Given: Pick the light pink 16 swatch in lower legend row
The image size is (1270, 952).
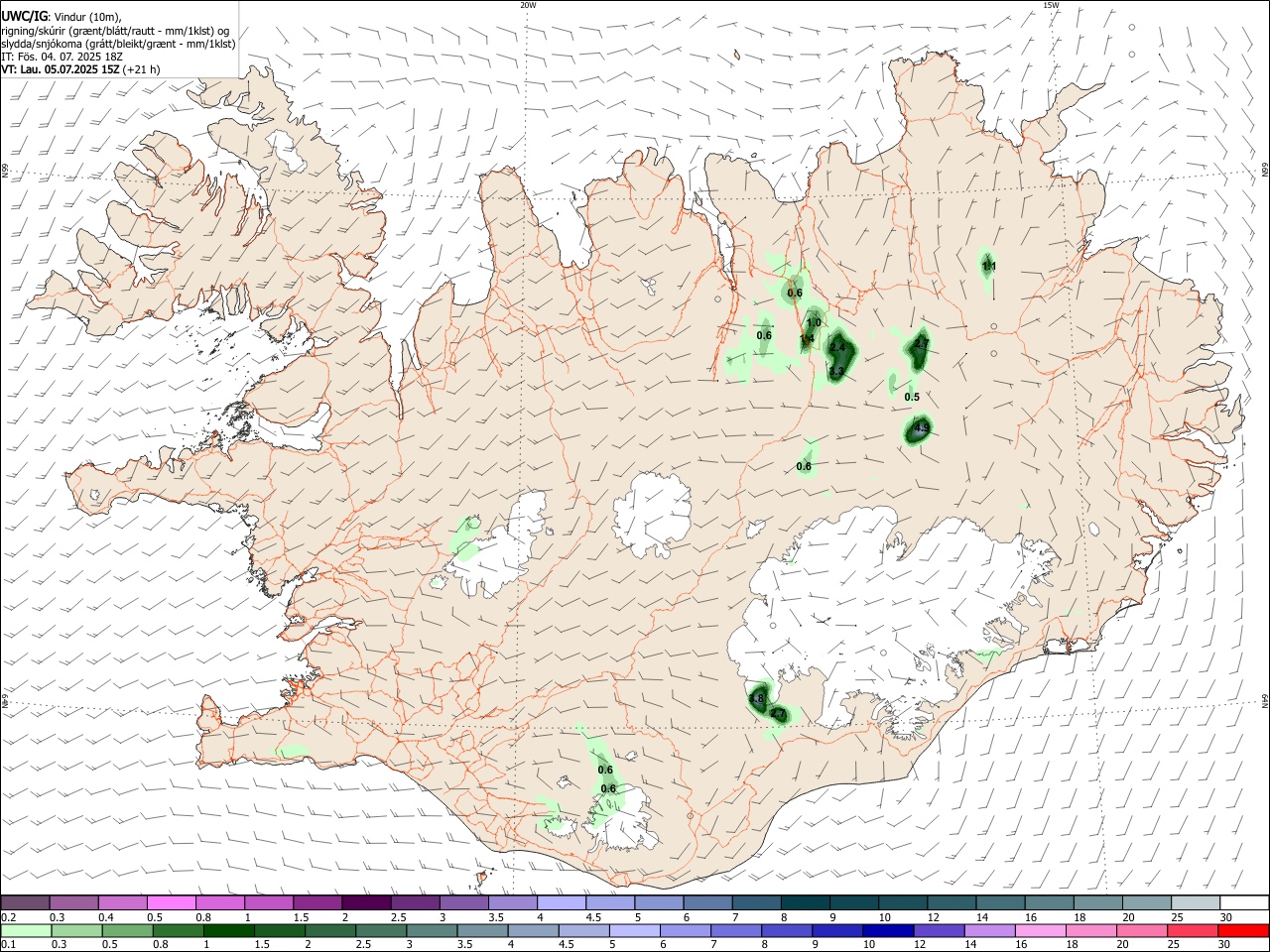Looking at the screenshot, I should click(x=1042, y=930).
